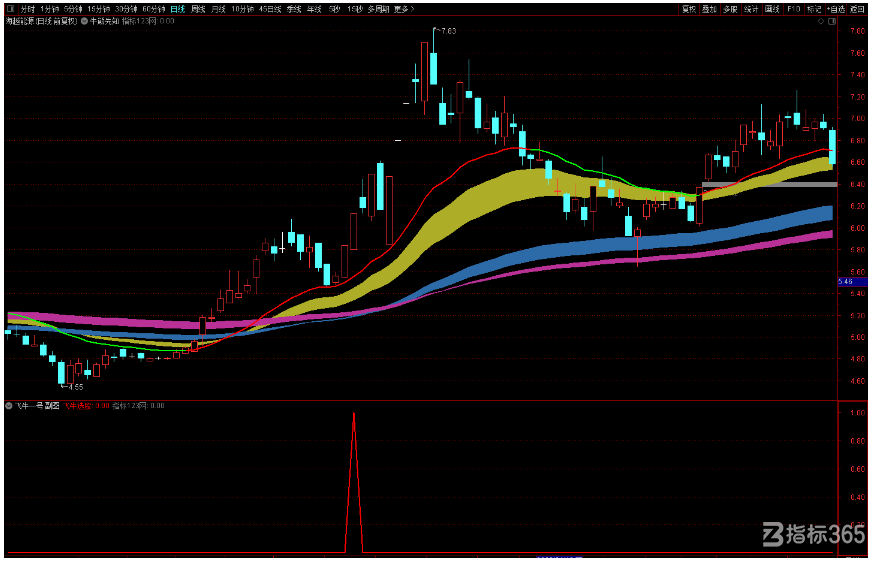Switch to 5分钟 timeframe

(x=73, y=9)
